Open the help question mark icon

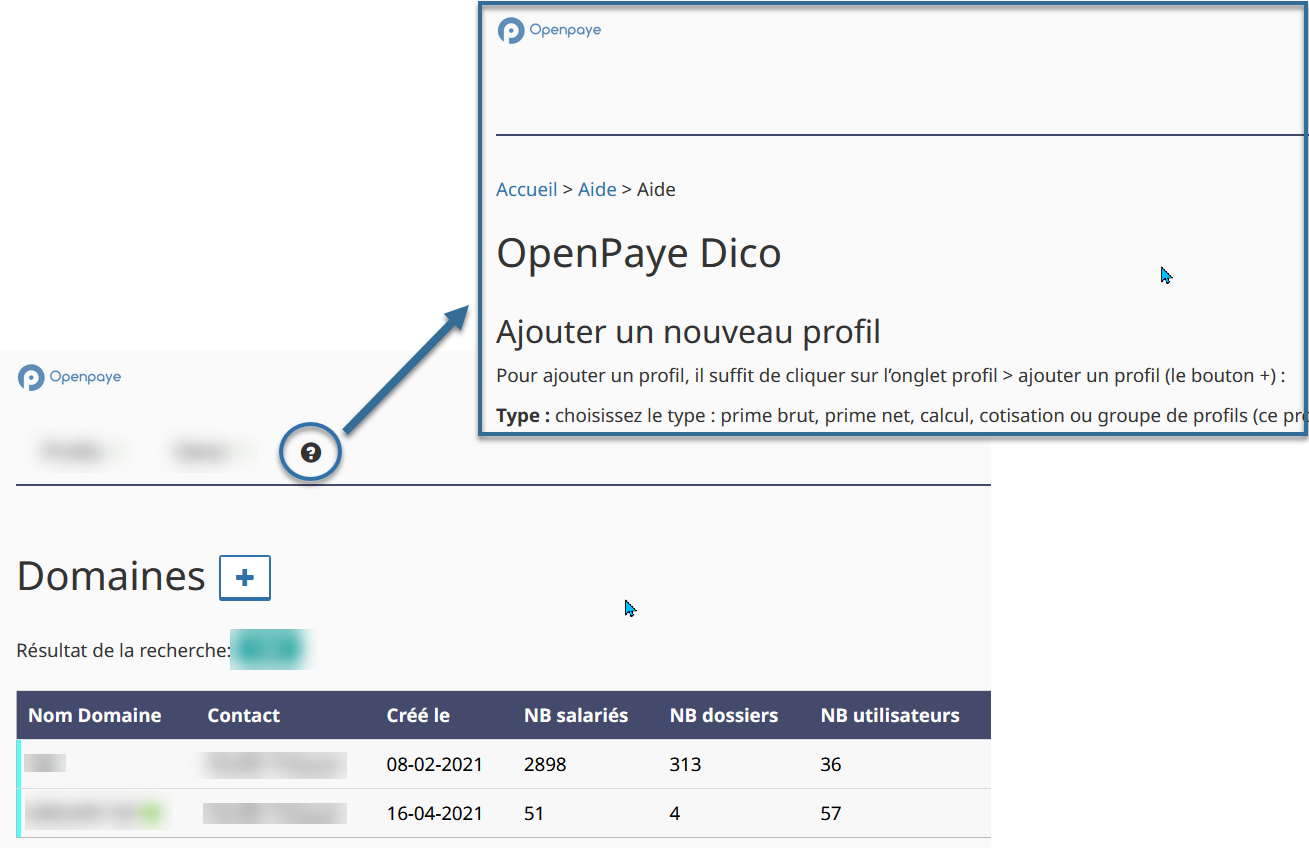point(311,453)
